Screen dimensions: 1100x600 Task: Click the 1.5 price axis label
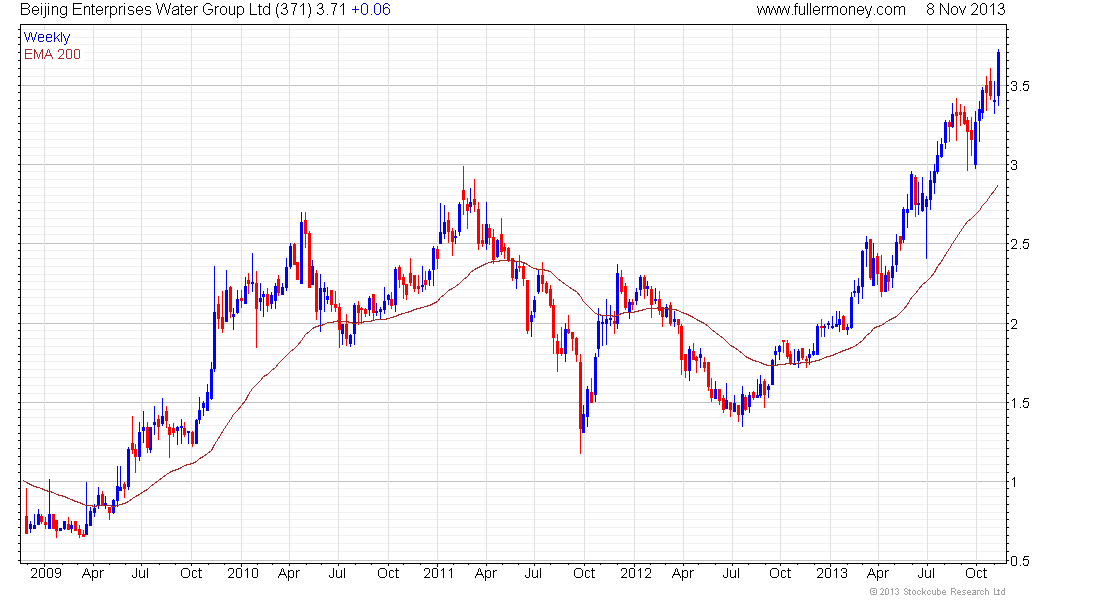coord(1020,404)
